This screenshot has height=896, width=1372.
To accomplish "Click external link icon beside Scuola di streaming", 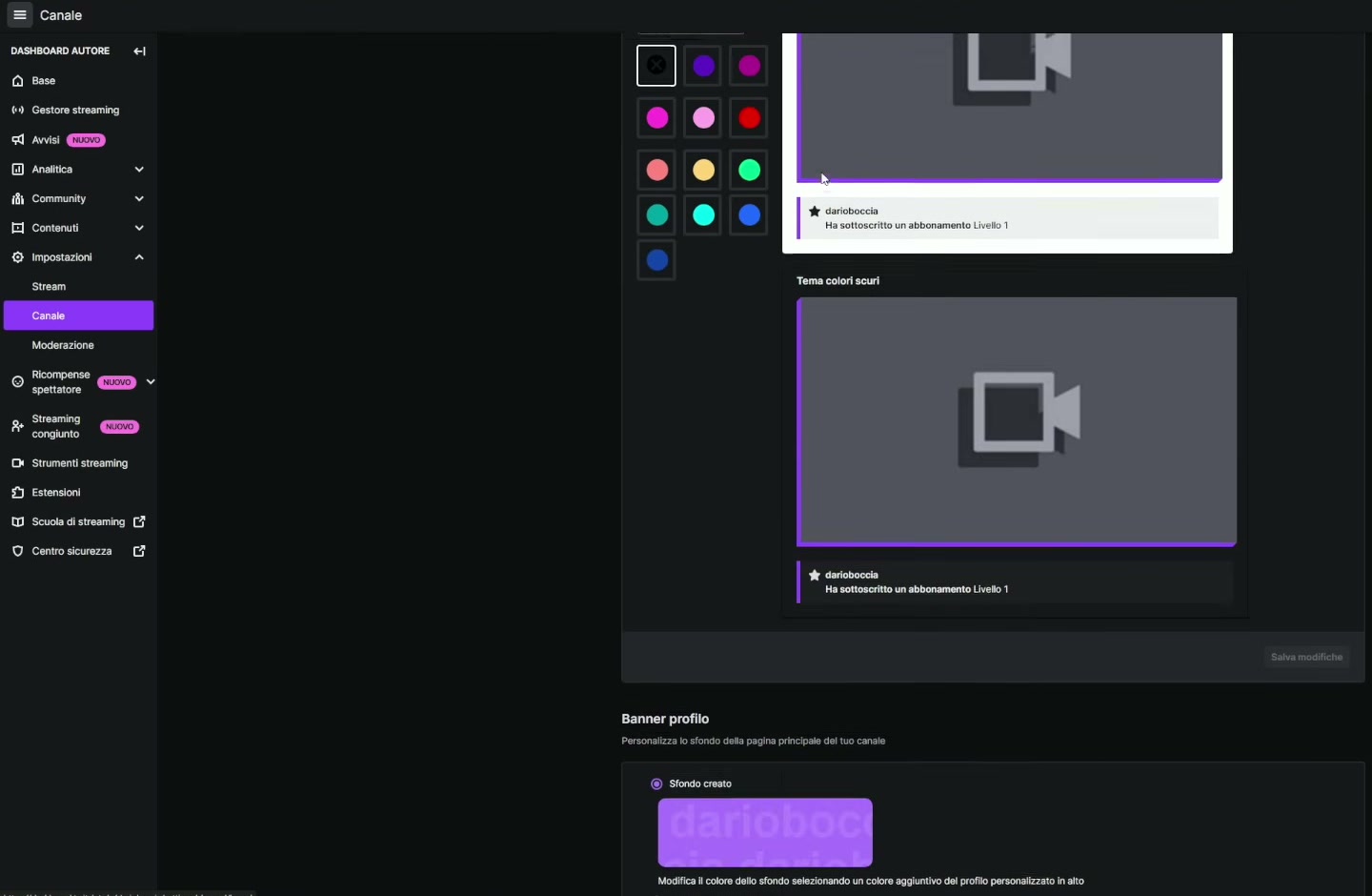I will (x=139, y=522).
